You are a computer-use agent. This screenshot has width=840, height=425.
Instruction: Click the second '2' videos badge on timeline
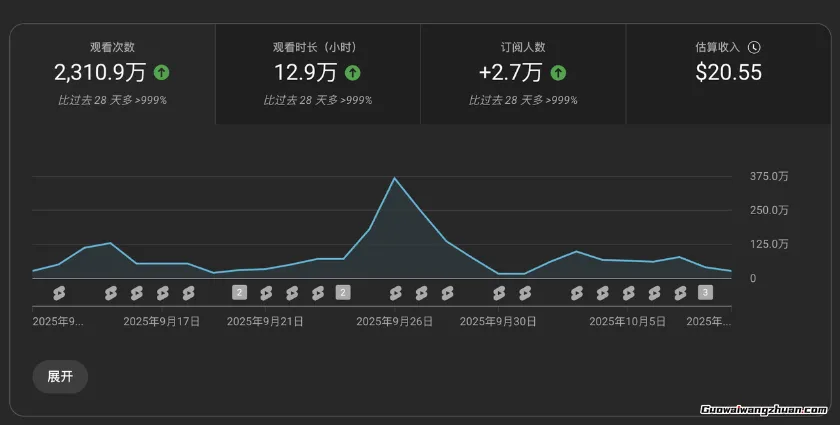point(343,293)
